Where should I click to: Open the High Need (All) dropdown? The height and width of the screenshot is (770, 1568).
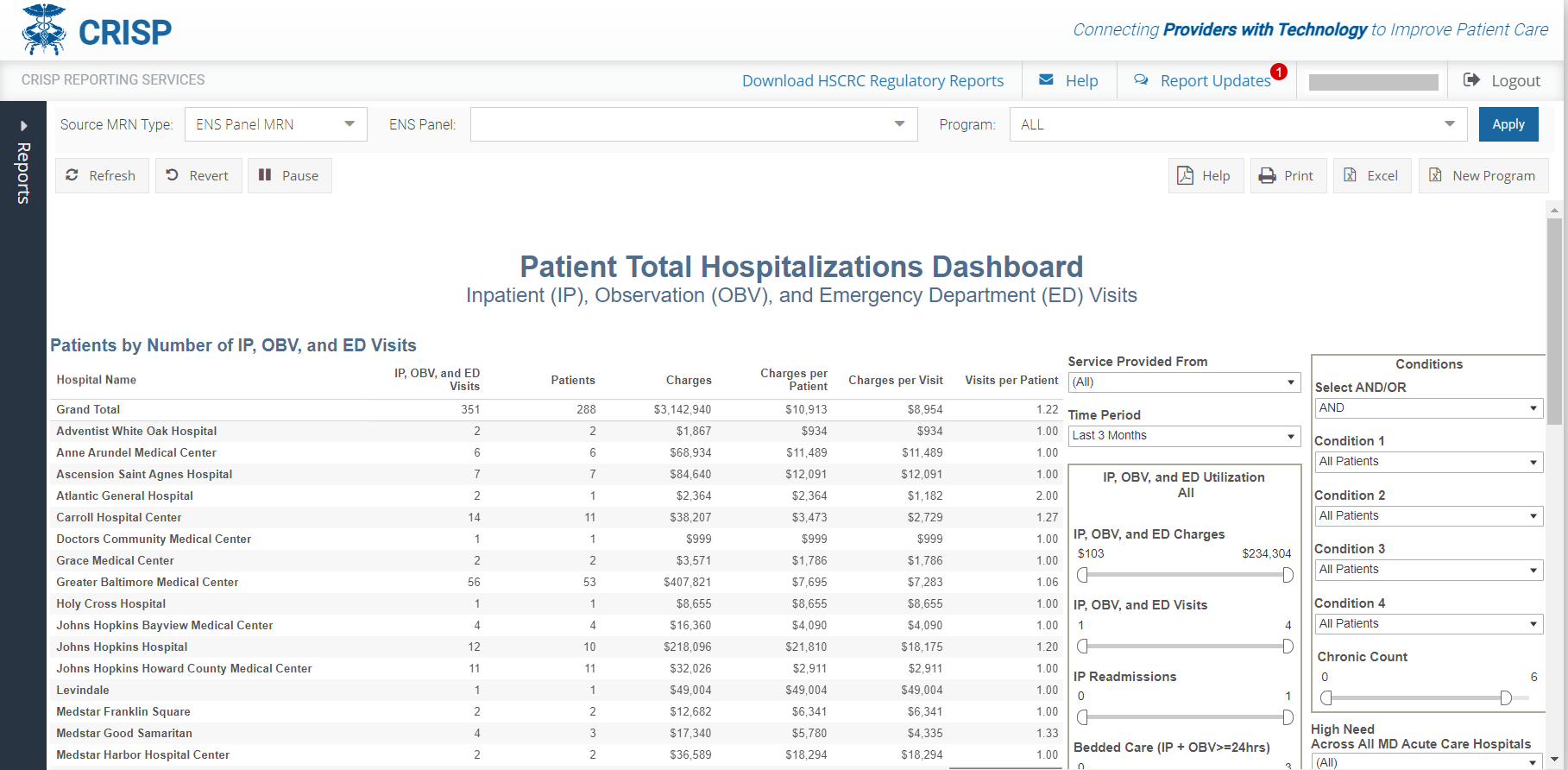(1427, 762)
